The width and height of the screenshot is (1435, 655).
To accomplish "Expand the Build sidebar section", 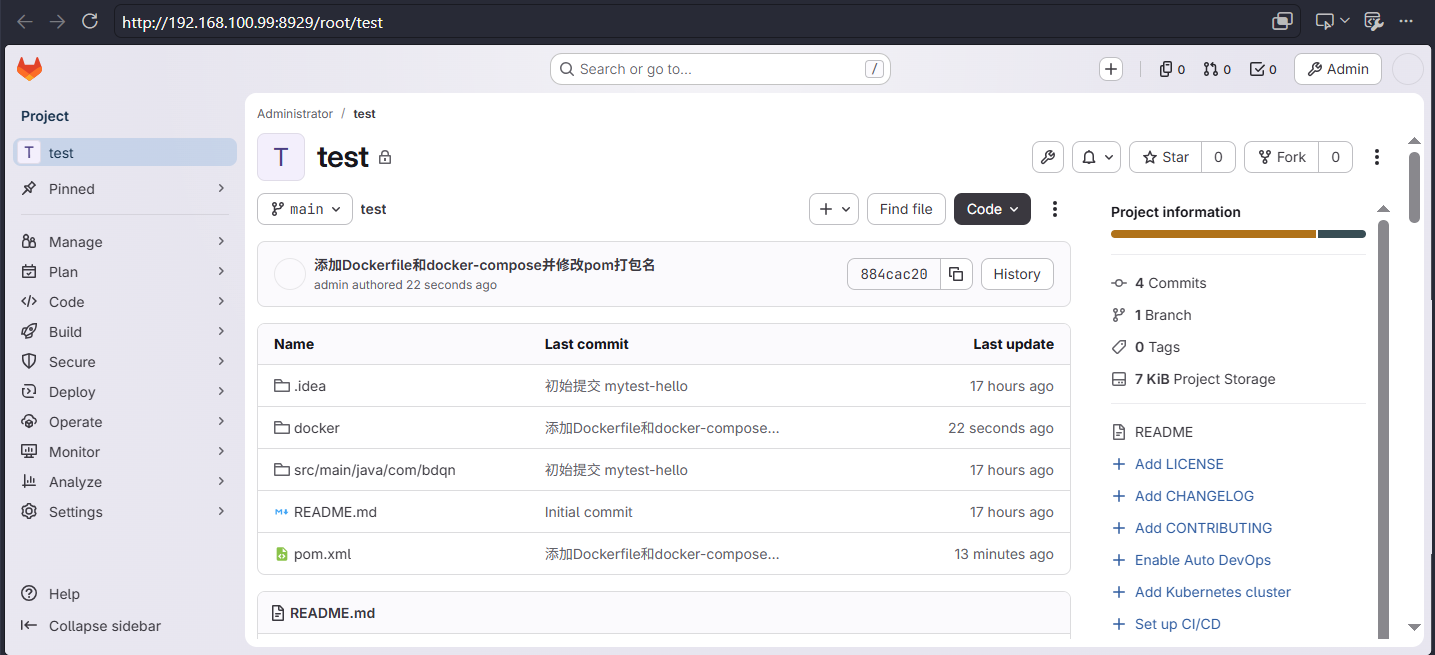I will point(125,332).
